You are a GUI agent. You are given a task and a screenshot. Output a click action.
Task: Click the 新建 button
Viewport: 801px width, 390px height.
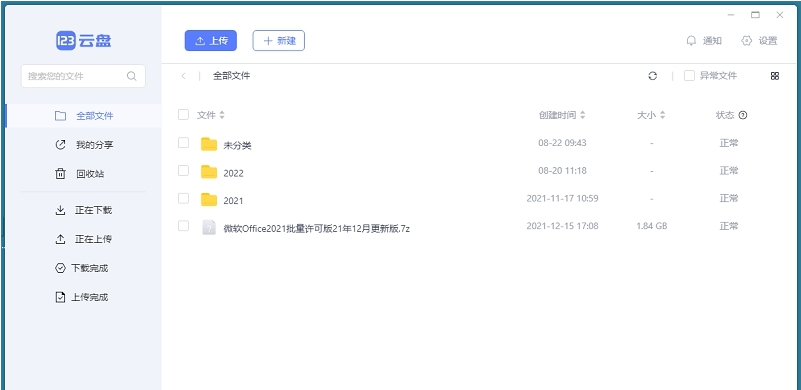click(278, 41)
